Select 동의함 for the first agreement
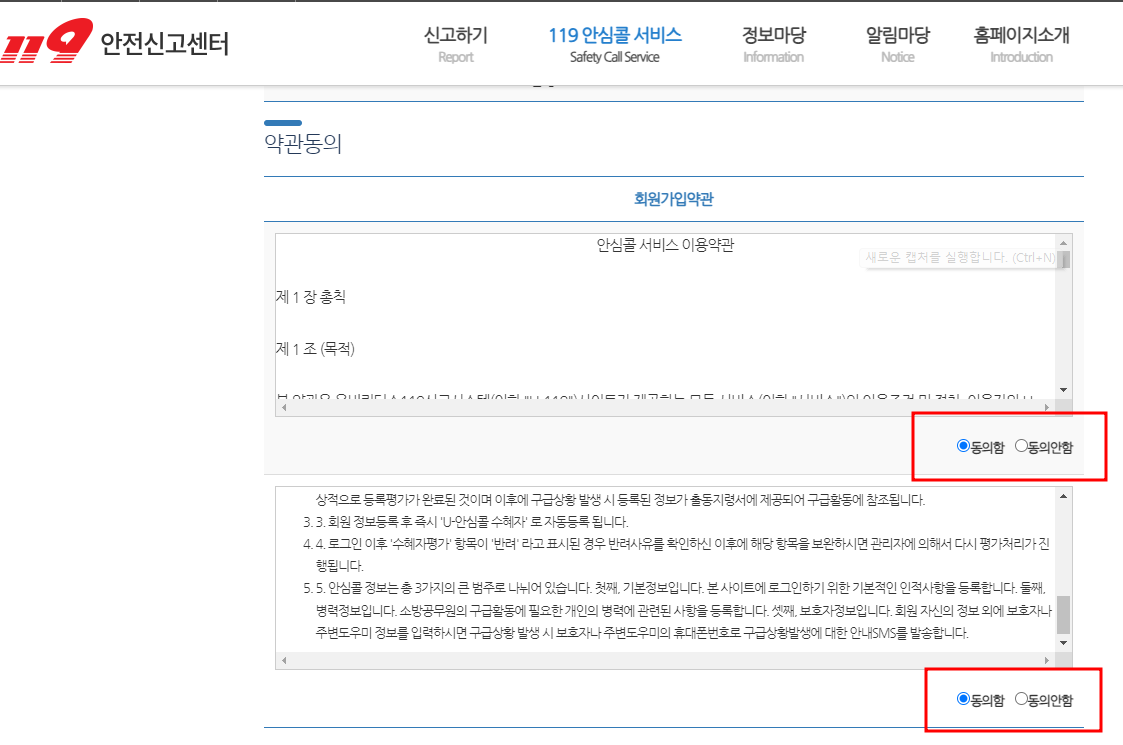Image resolution: width=1123 pixels, height=745 pixels. [963, 448]
